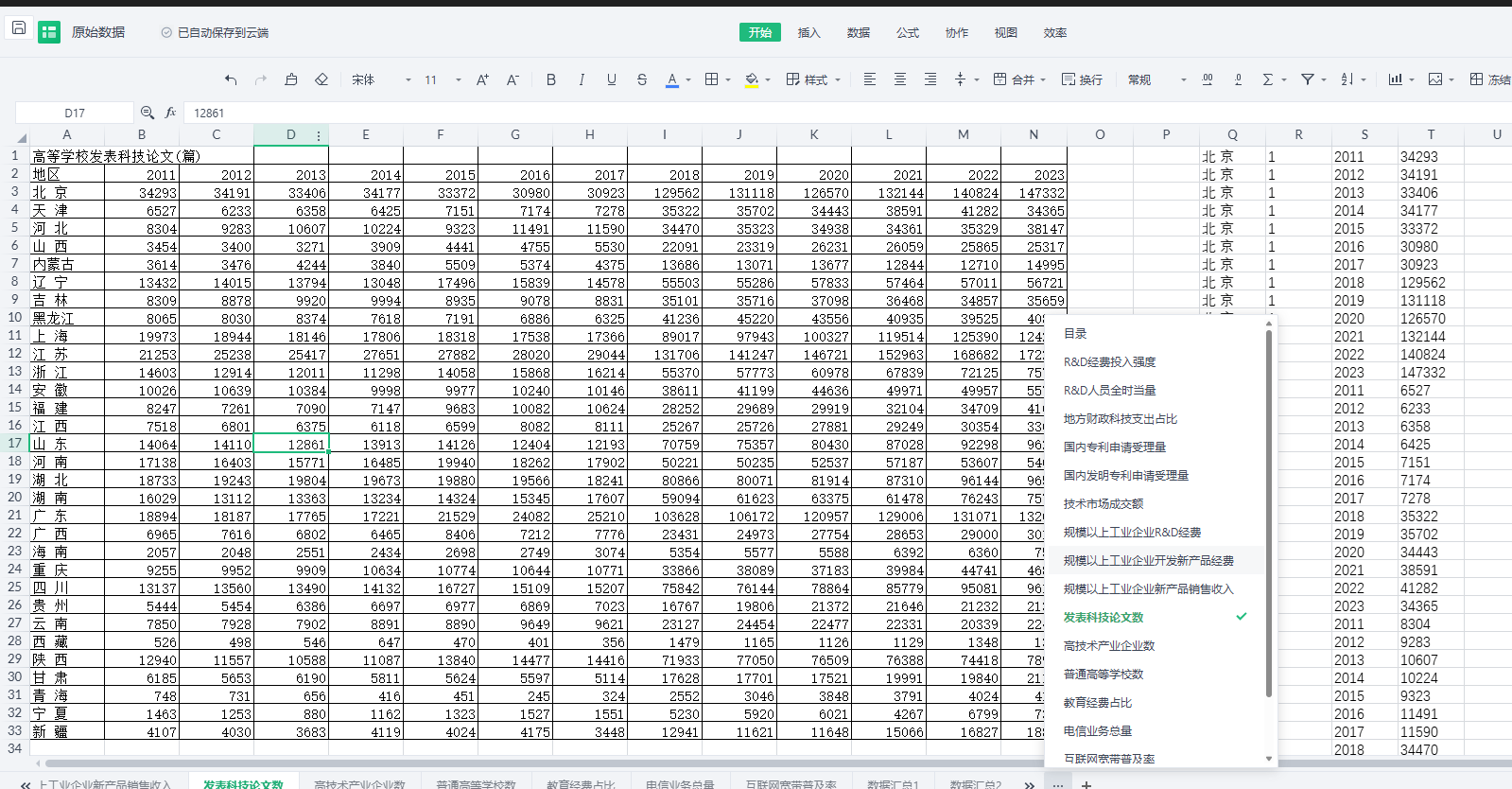Select the format painter icon
Screen dimensions: 1512x789
pos(291,79)
